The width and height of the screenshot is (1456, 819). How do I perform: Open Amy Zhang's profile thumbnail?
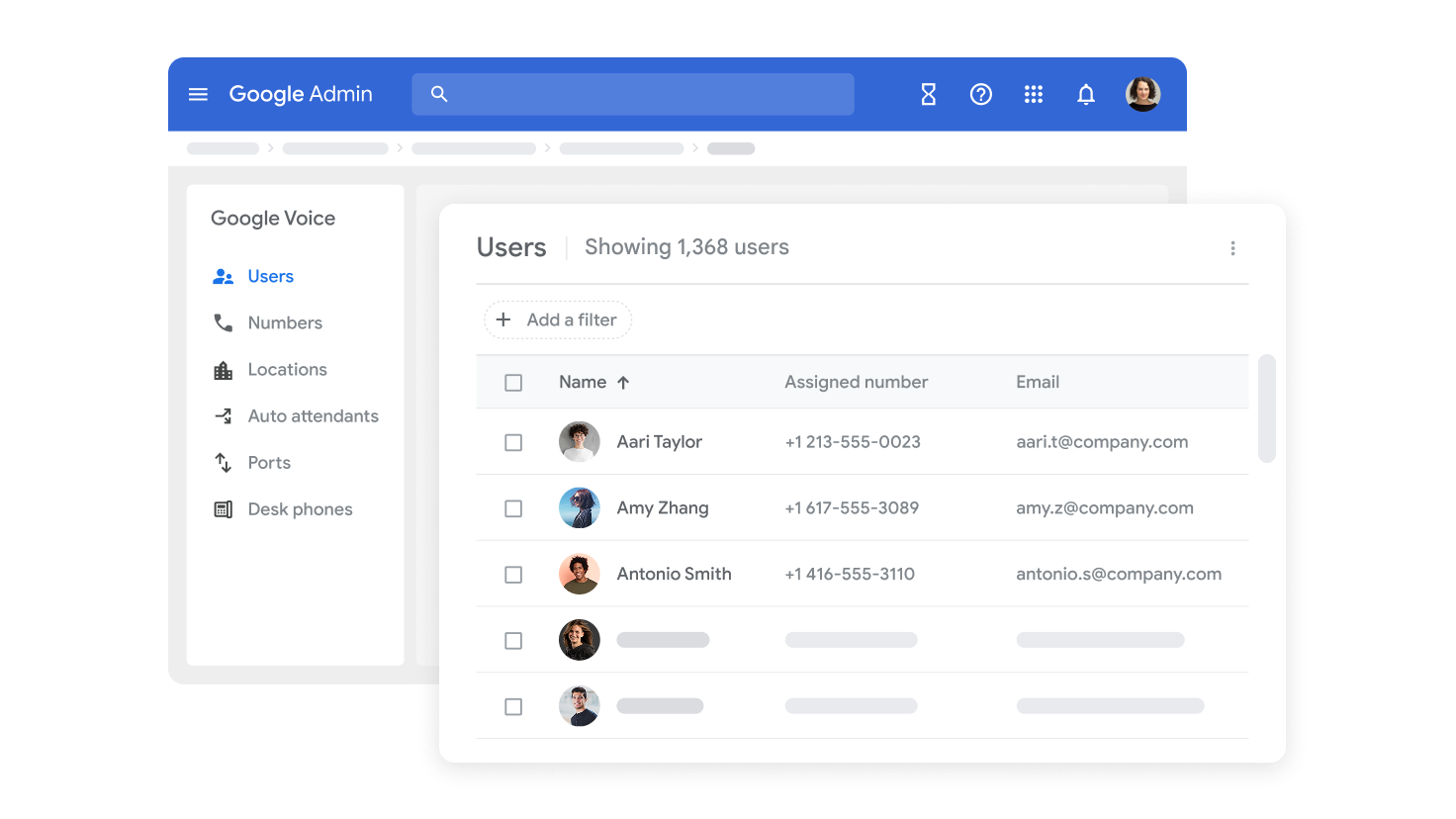[x=580, y=507]
